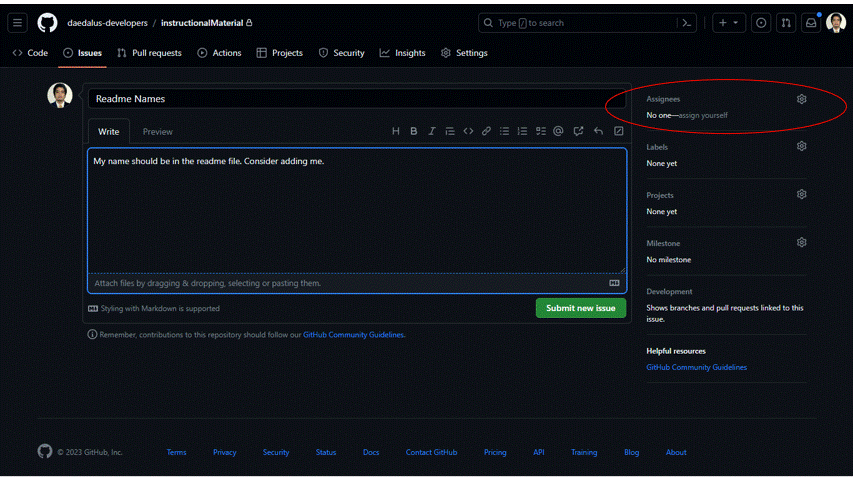853x480 pixels.
Task: Go to the Actions tab
Action: point(219,53)
